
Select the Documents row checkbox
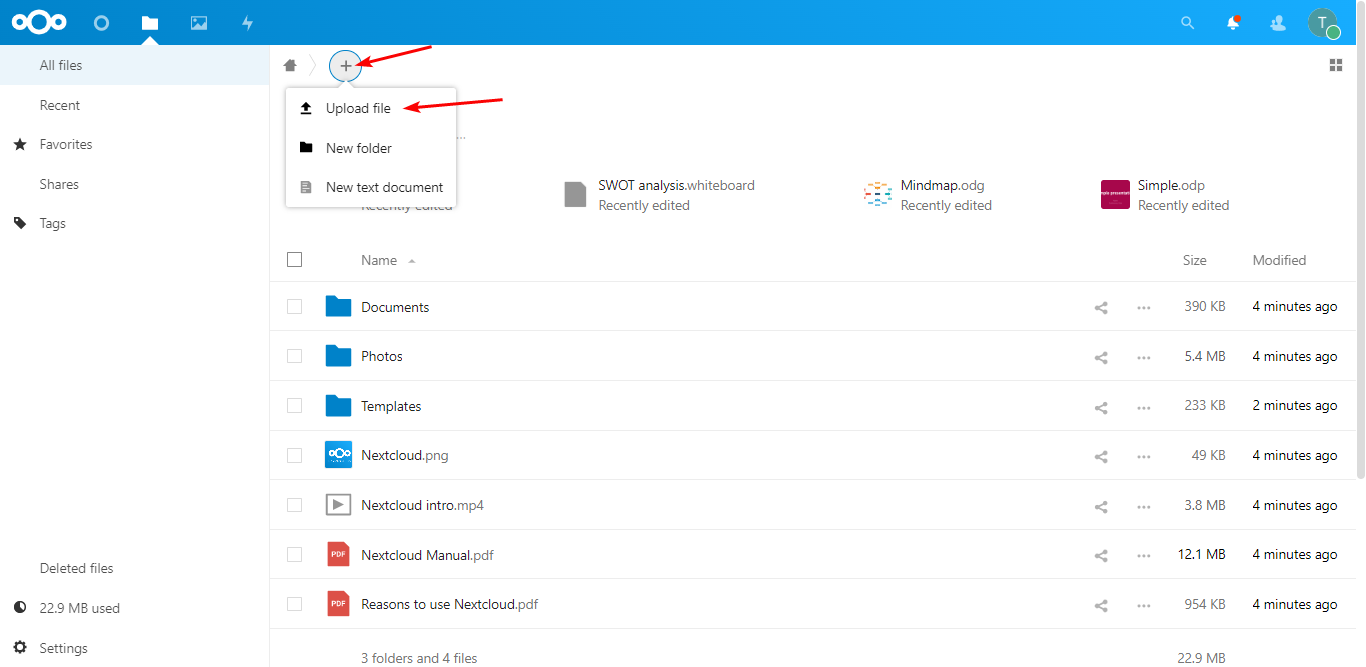(x=294, y=307)
